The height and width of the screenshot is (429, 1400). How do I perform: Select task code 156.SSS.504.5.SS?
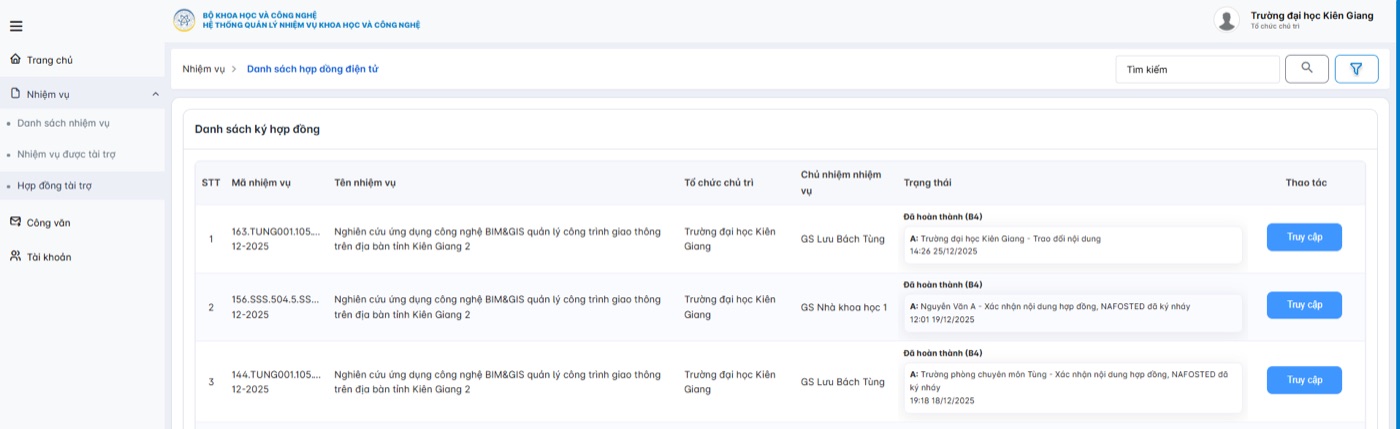pos(276,307)
